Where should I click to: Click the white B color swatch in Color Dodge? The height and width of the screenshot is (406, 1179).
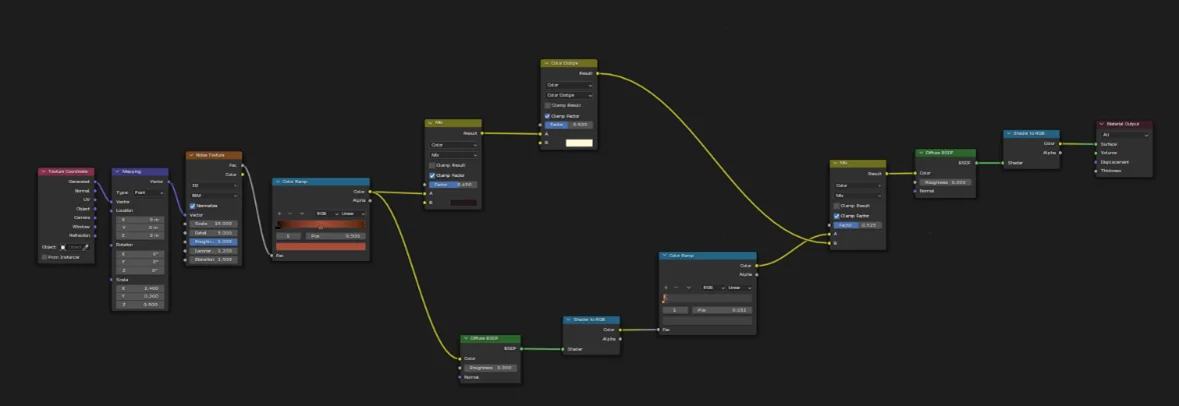[x=579, y=143]
